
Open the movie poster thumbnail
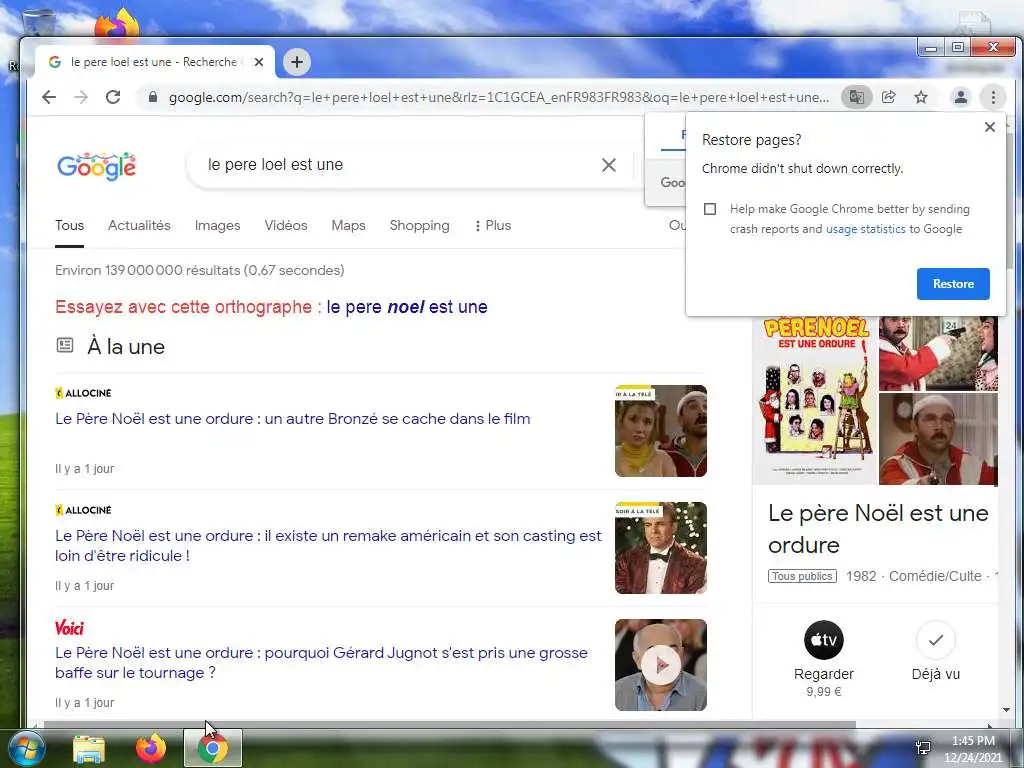coord(816,400)
